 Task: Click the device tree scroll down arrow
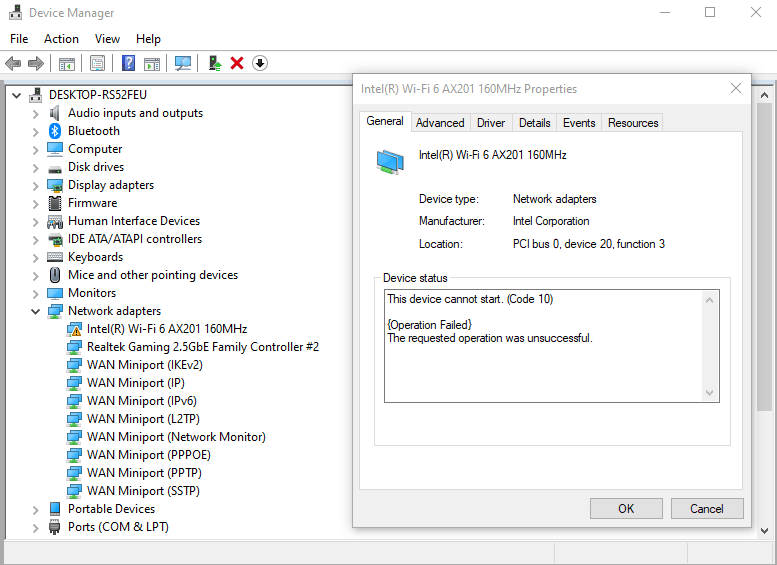tap(764, 531)
